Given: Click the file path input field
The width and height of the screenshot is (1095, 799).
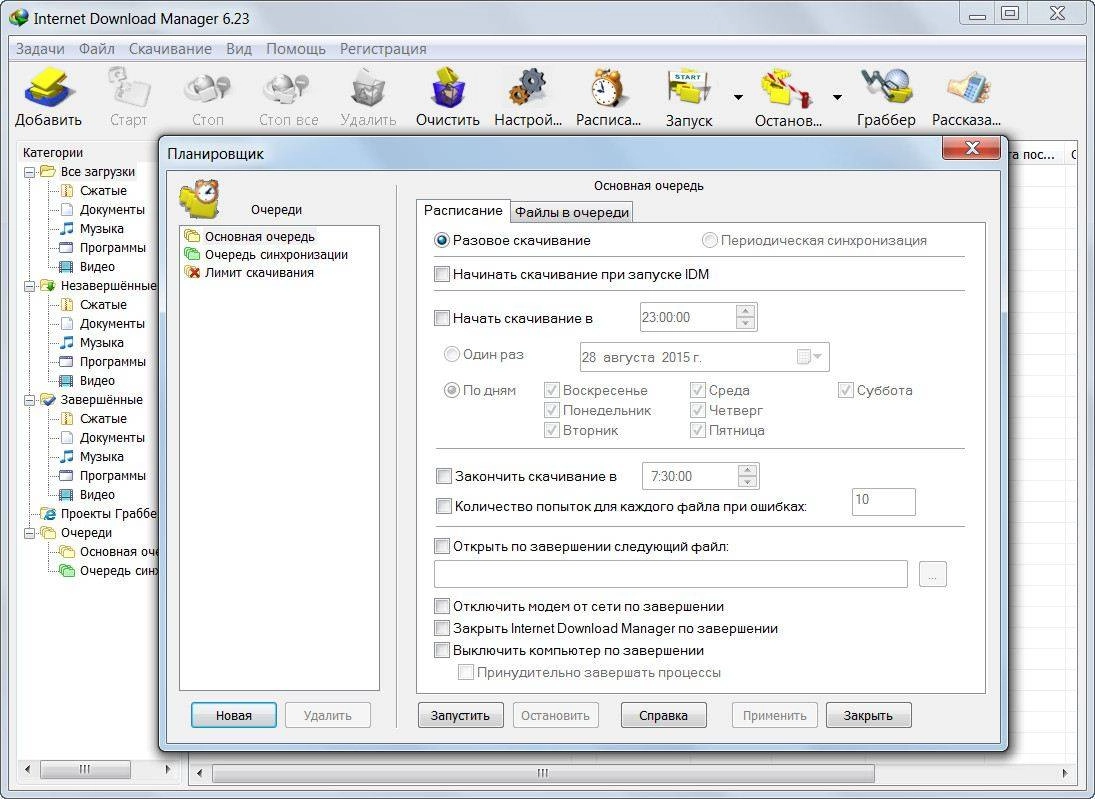Looking at the screenshot, I should pyautogui.click(x=670, y=574).
